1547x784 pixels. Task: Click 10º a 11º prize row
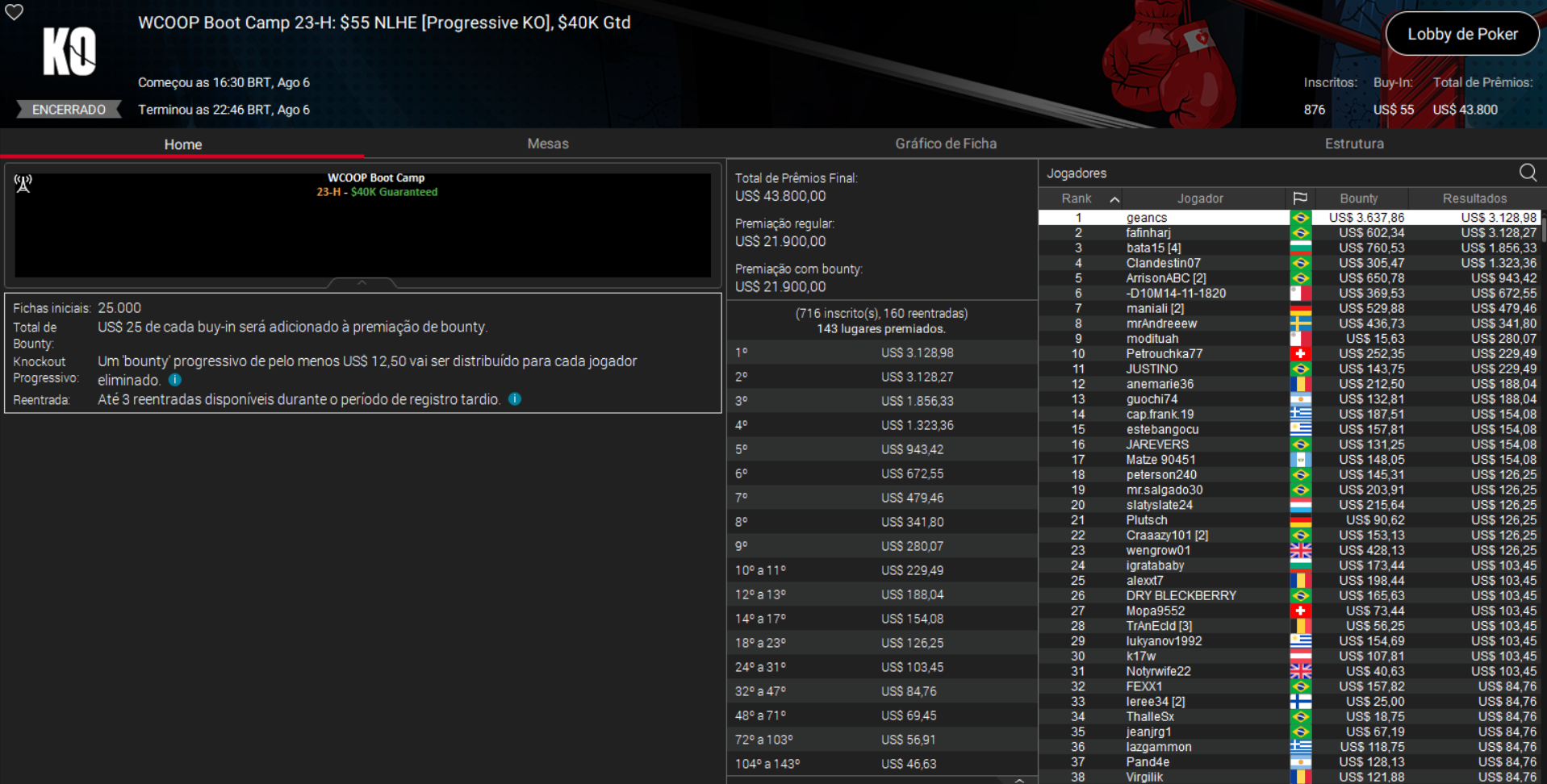(x=882, y=570)
